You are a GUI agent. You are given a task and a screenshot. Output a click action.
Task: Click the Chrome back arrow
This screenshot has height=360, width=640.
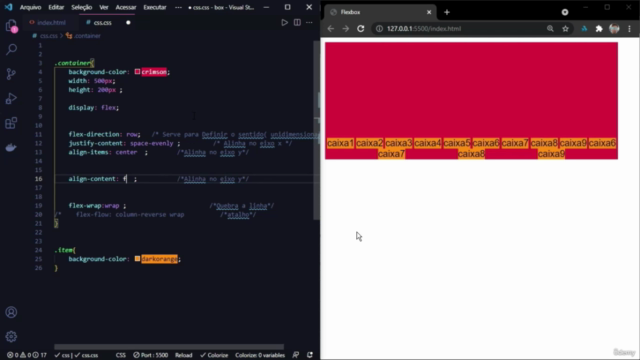pyautogui.click(x=331, y=29)
